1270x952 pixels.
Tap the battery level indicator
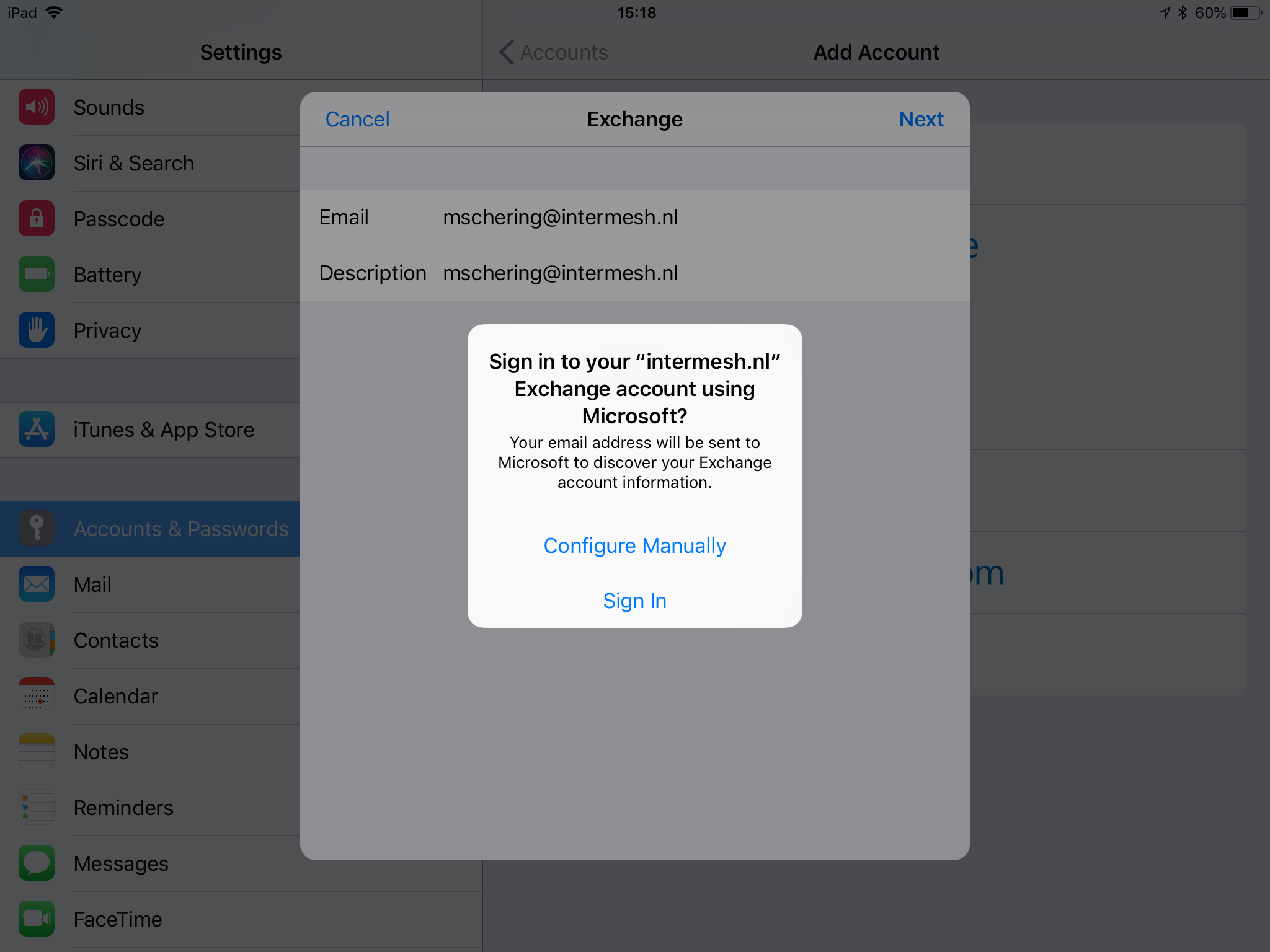pyautogui.click(x=1245, y=12)
